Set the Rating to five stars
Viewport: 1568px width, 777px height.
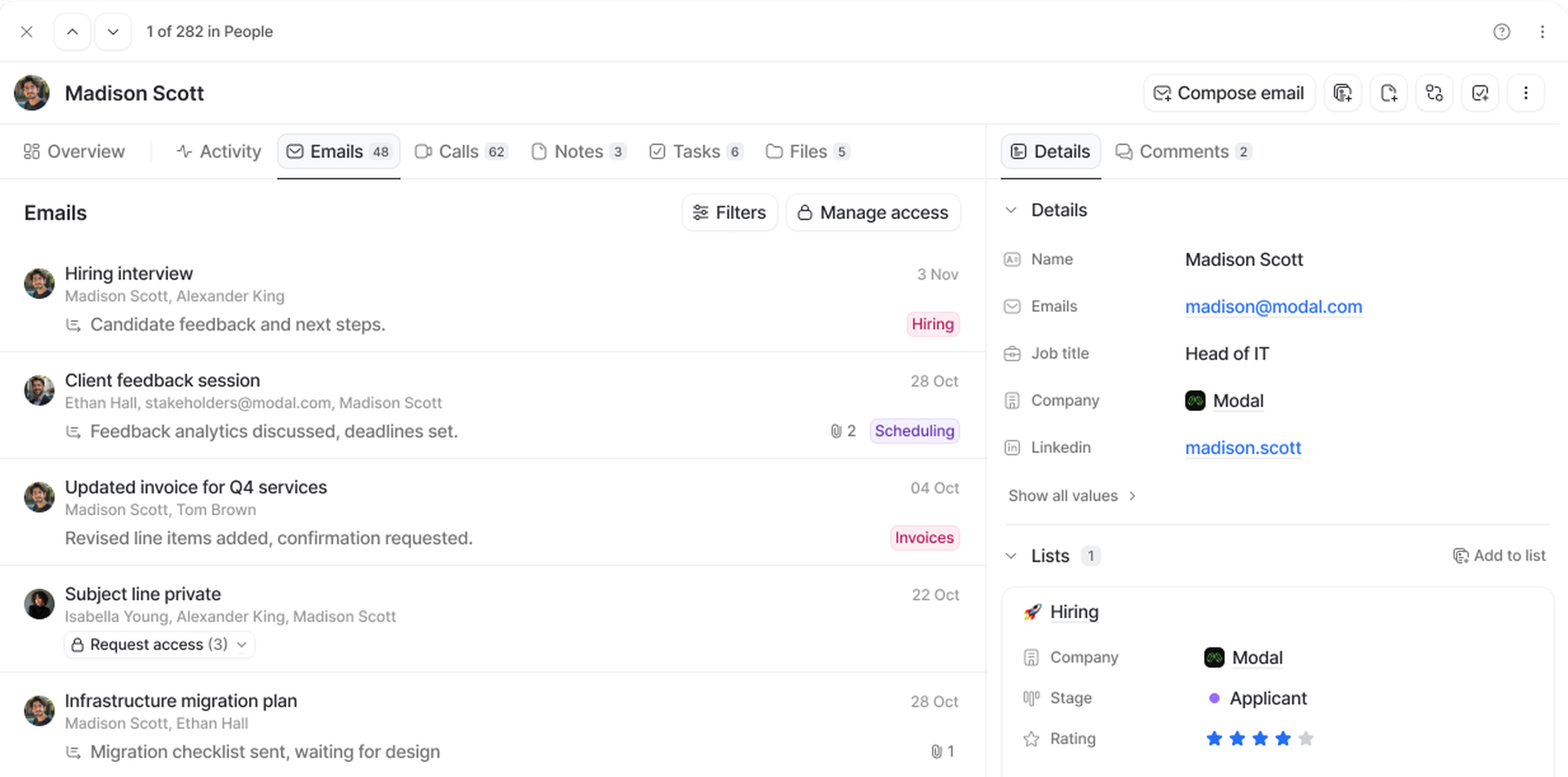point(1306,739)
